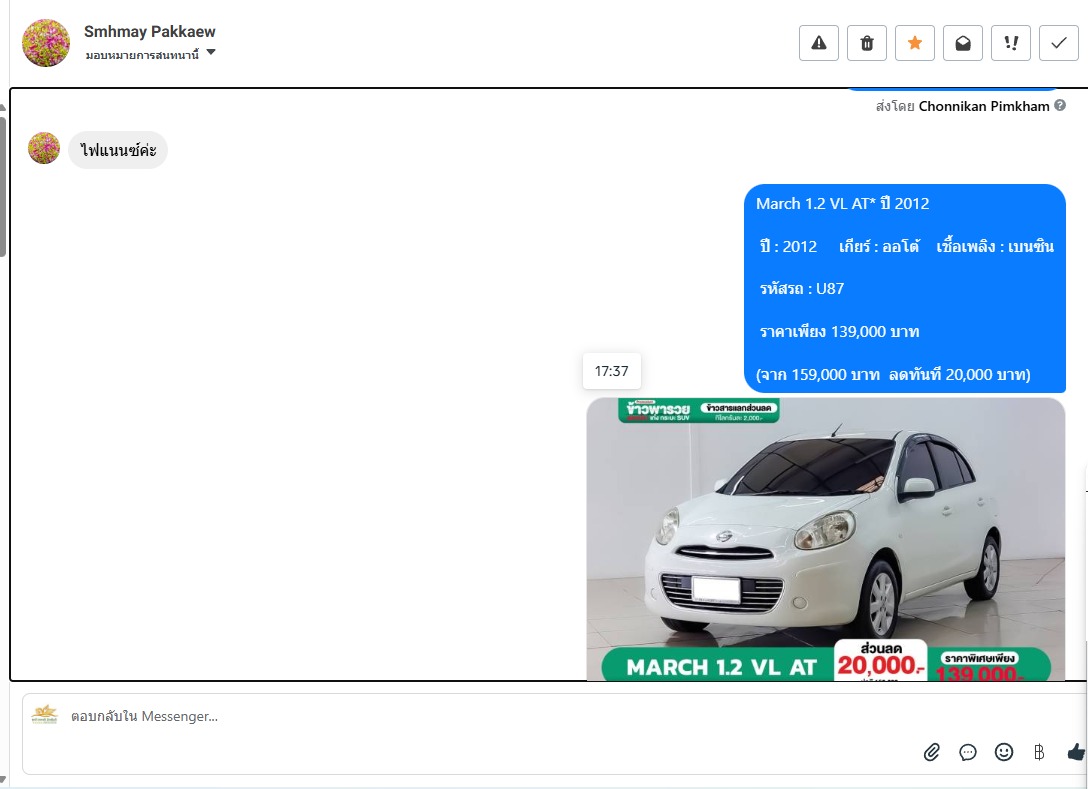Open the emoji picker smiley icon
This screenshot has width=1088, height=789.
pyautogui.click(x=1003, y=752)
